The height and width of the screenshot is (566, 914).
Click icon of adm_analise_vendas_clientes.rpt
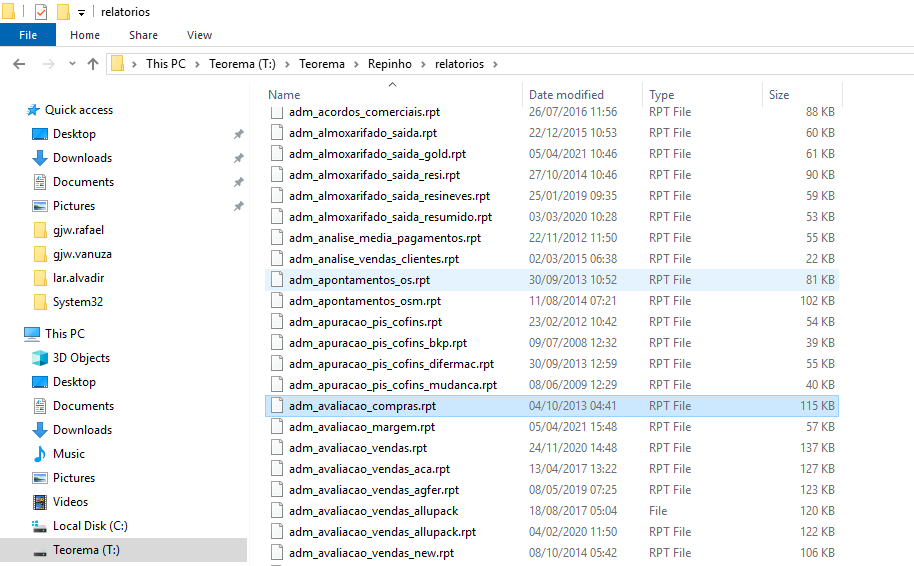(x=277, y=259)
